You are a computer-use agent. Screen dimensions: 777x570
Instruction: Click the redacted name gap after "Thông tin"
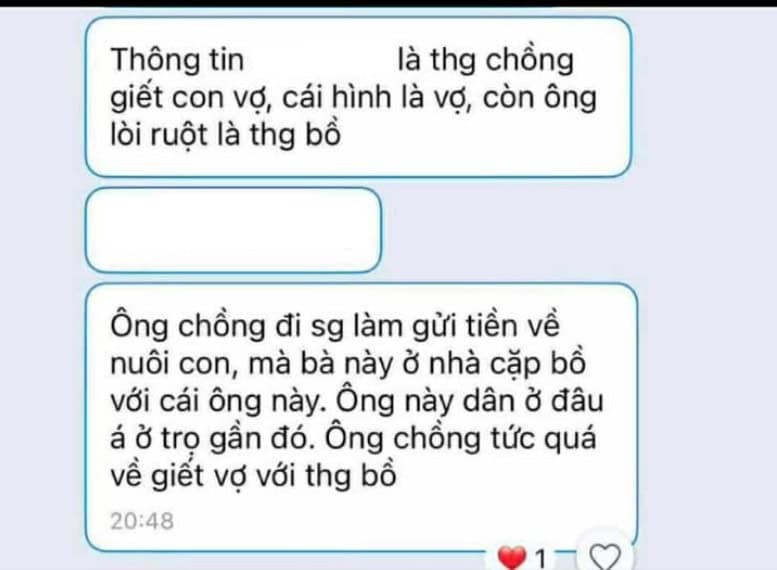(x=321, y=59)
